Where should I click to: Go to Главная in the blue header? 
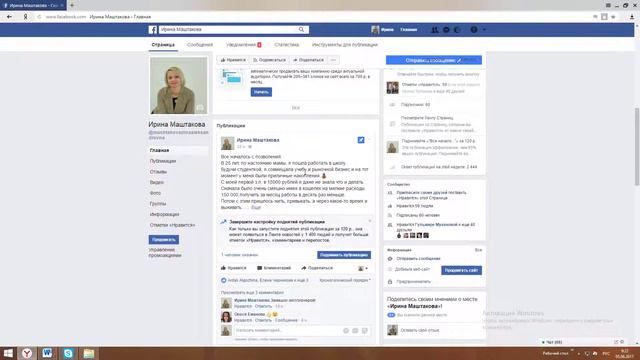(409, 29)
